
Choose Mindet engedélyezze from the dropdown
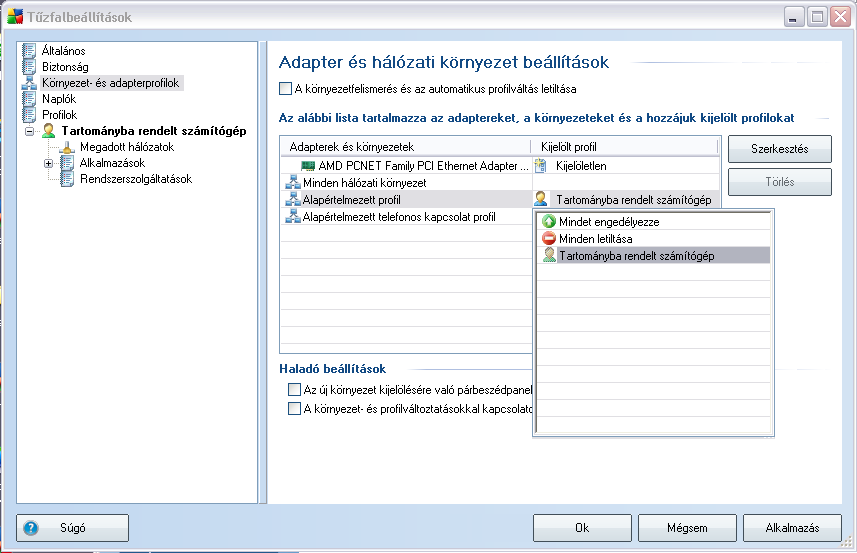point(654,221)
